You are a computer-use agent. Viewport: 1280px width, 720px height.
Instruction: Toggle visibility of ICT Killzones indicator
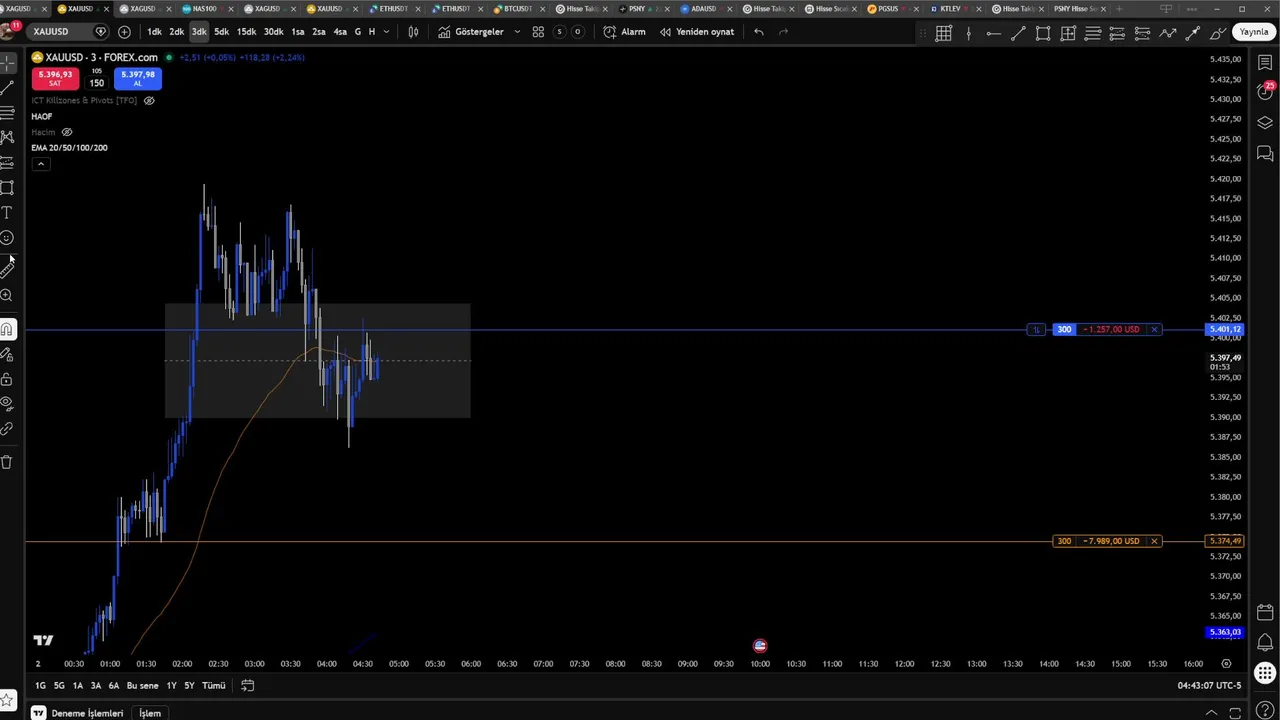(149, 101)
